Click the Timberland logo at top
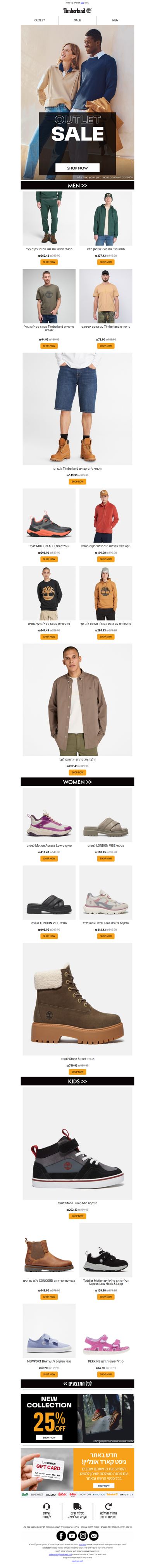This screenshot has height=1568, width=155. pyautogui.click(x=77, y=10)
